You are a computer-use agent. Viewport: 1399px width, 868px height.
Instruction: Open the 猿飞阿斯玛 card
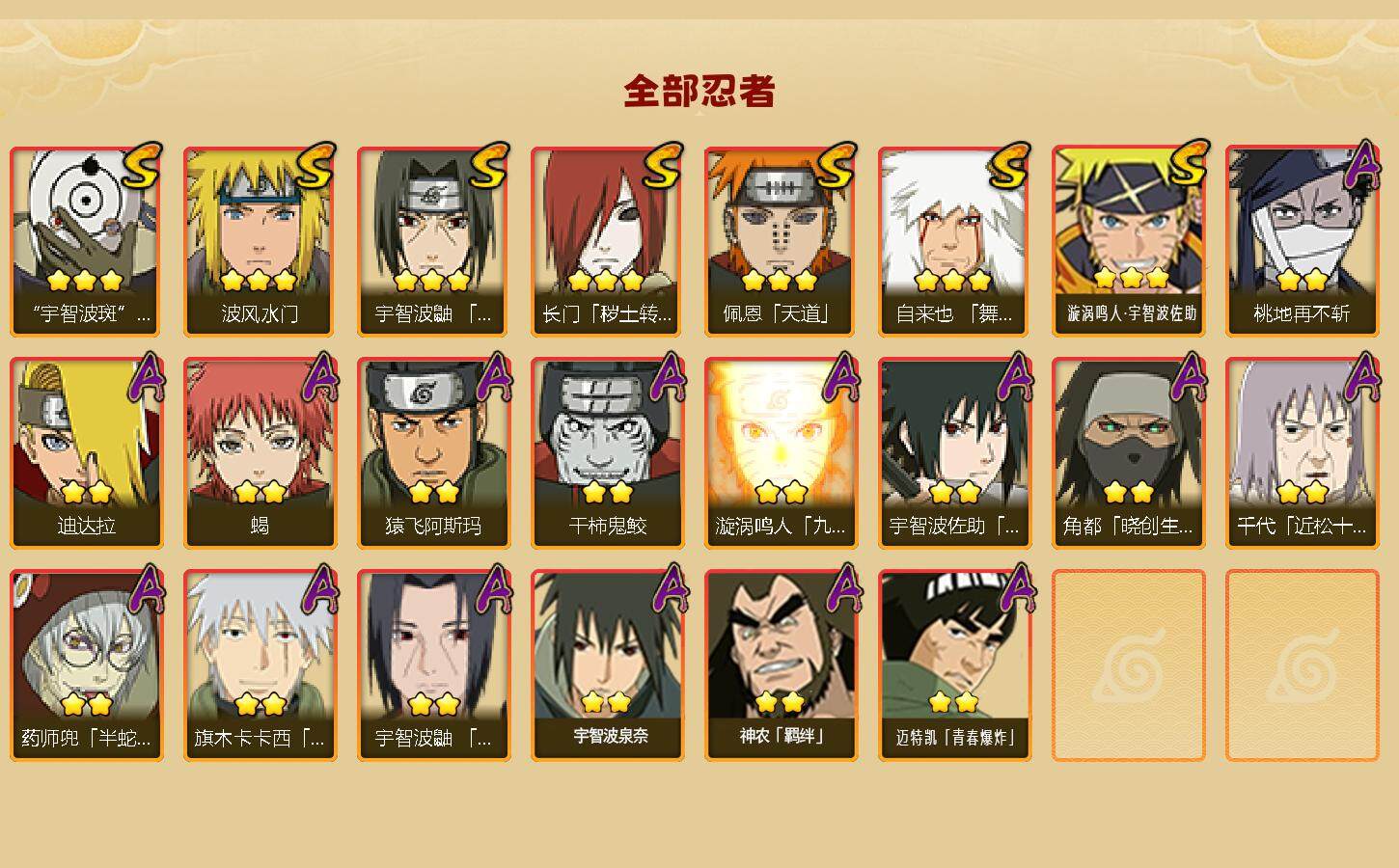tap(434, 453)
